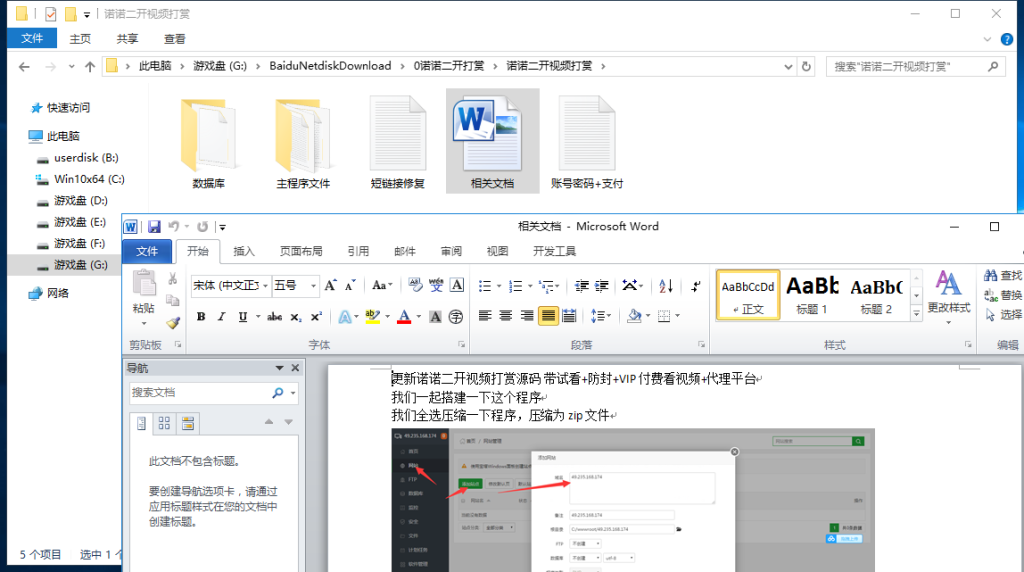The width and height of the screenshot is (1024, 572).
Task: Click the 更改样式 button
Action: (949, 296)
